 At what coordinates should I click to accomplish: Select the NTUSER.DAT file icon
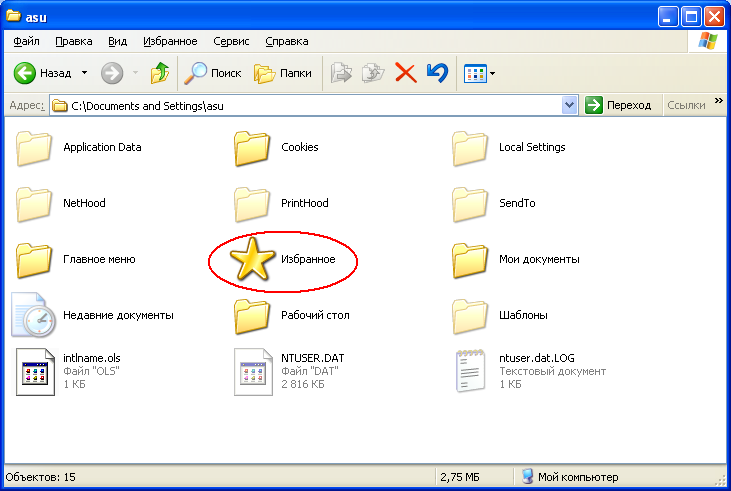click(253, 372)
